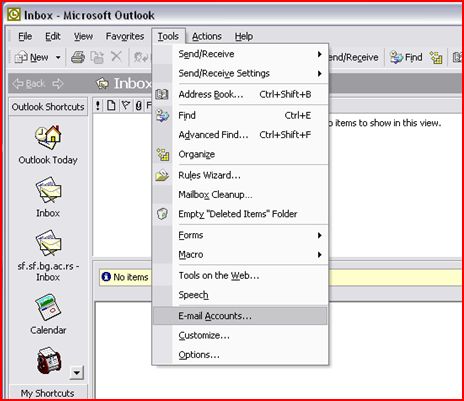The image size is (464, 401).
Task: Open the Calendar shortcut icon
Action: click(48, 307)
